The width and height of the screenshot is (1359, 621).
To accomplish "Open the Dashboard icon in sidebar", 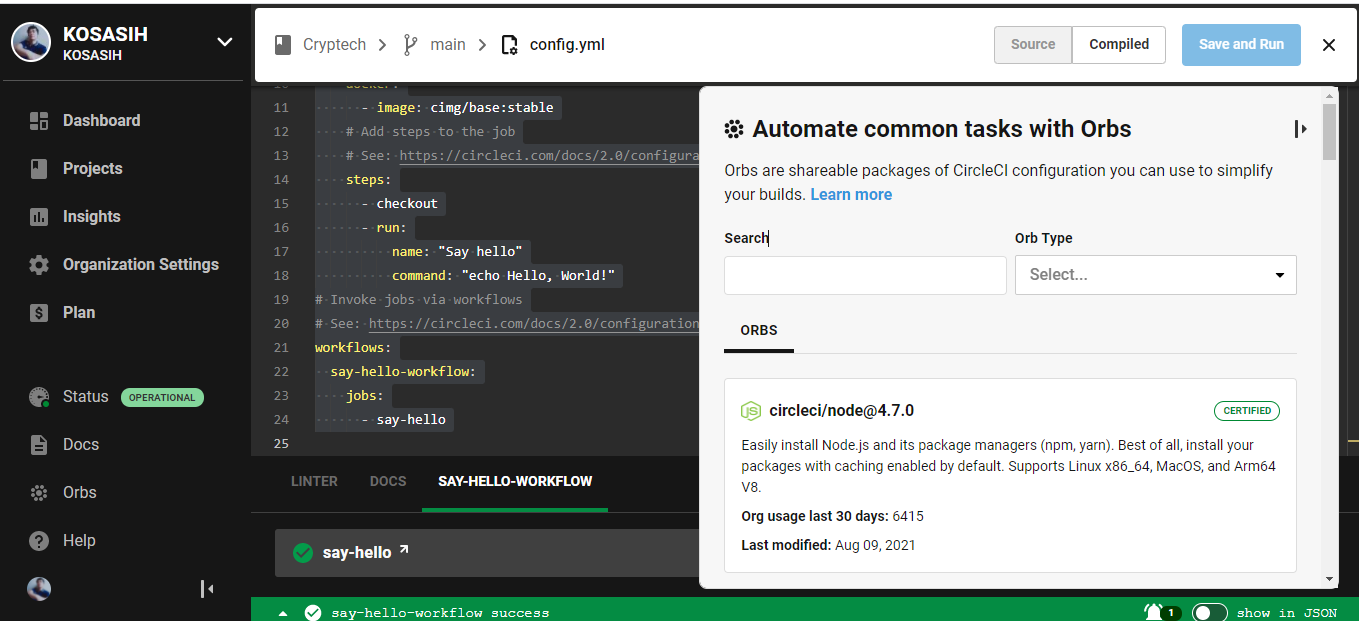I will [x=39, y=121].
